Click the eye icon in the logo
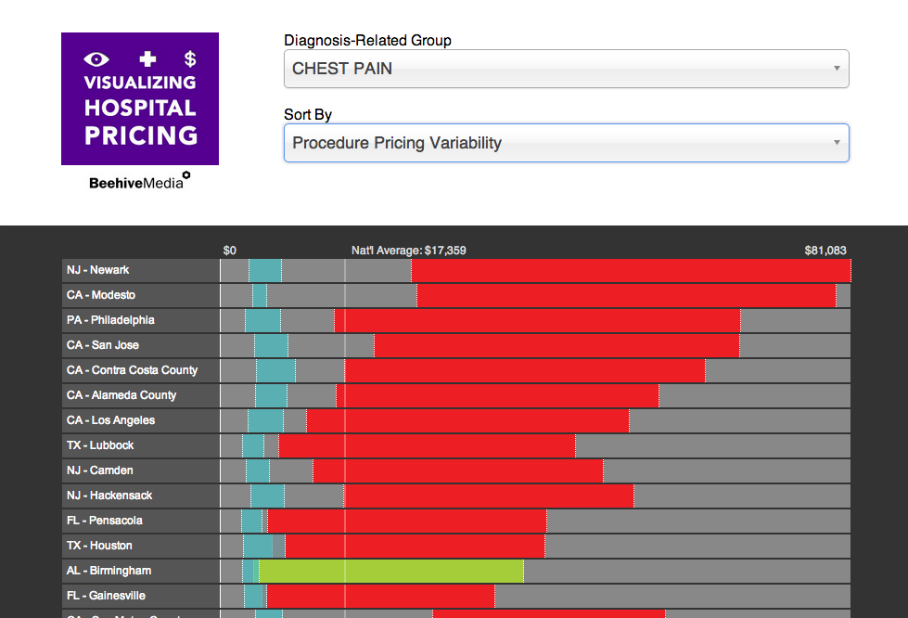 pyautogui.click(x=96, y=60)
